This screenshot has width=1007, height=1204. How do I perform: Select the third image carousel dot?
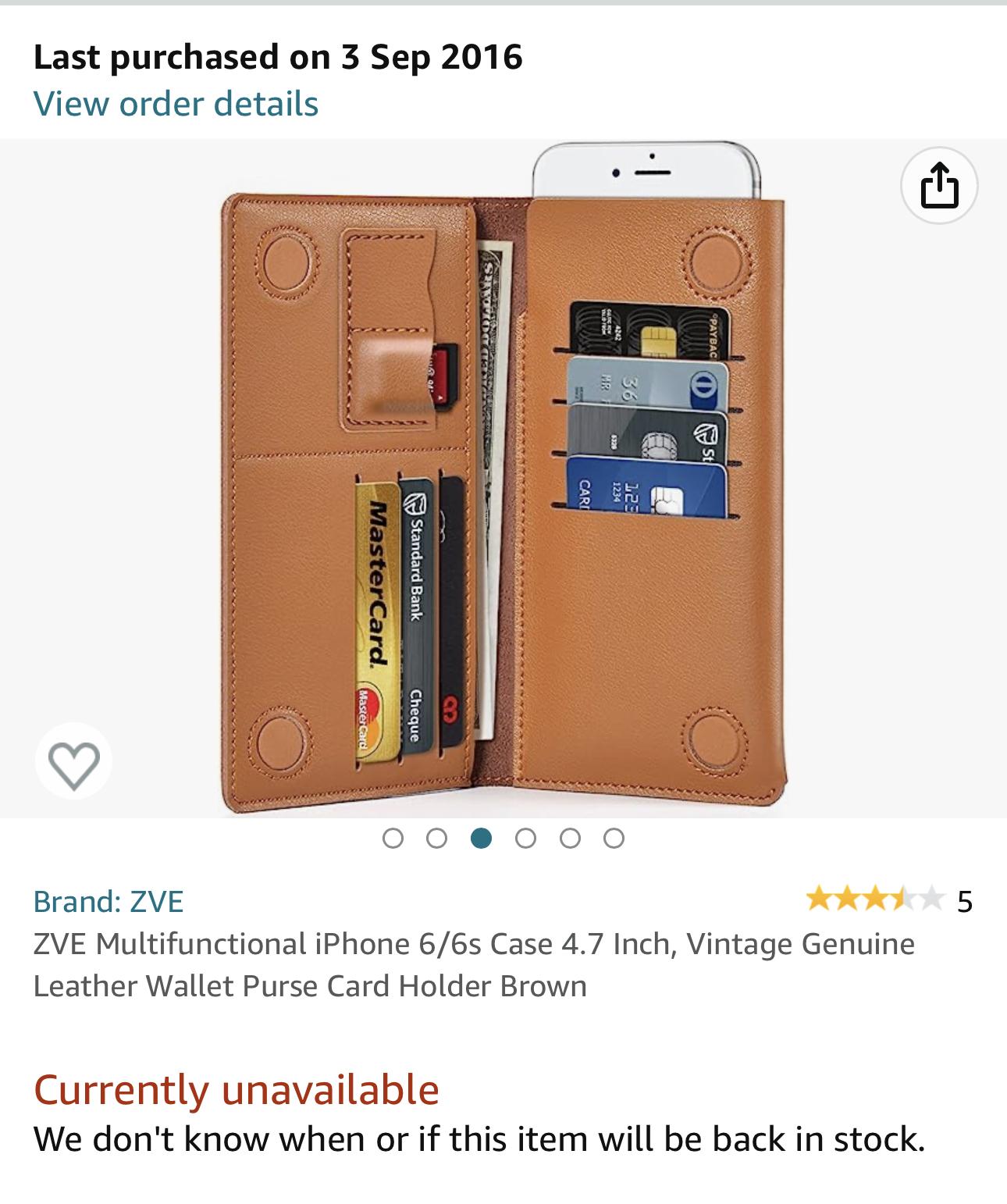coord(482,839)
